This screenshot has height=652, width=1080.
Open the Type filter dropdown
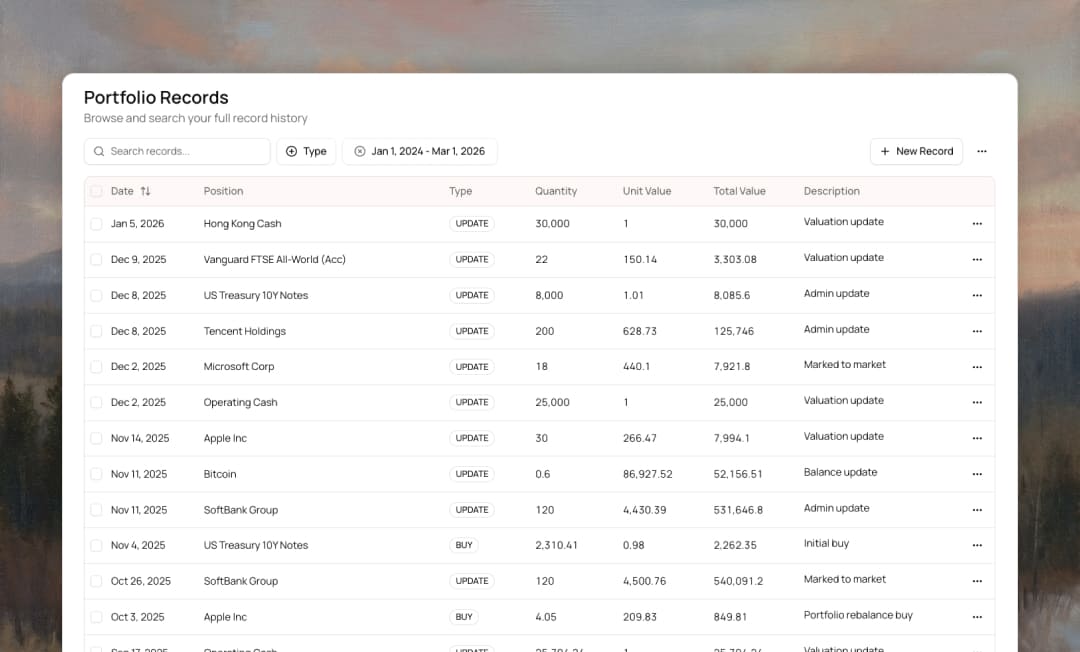306,151
